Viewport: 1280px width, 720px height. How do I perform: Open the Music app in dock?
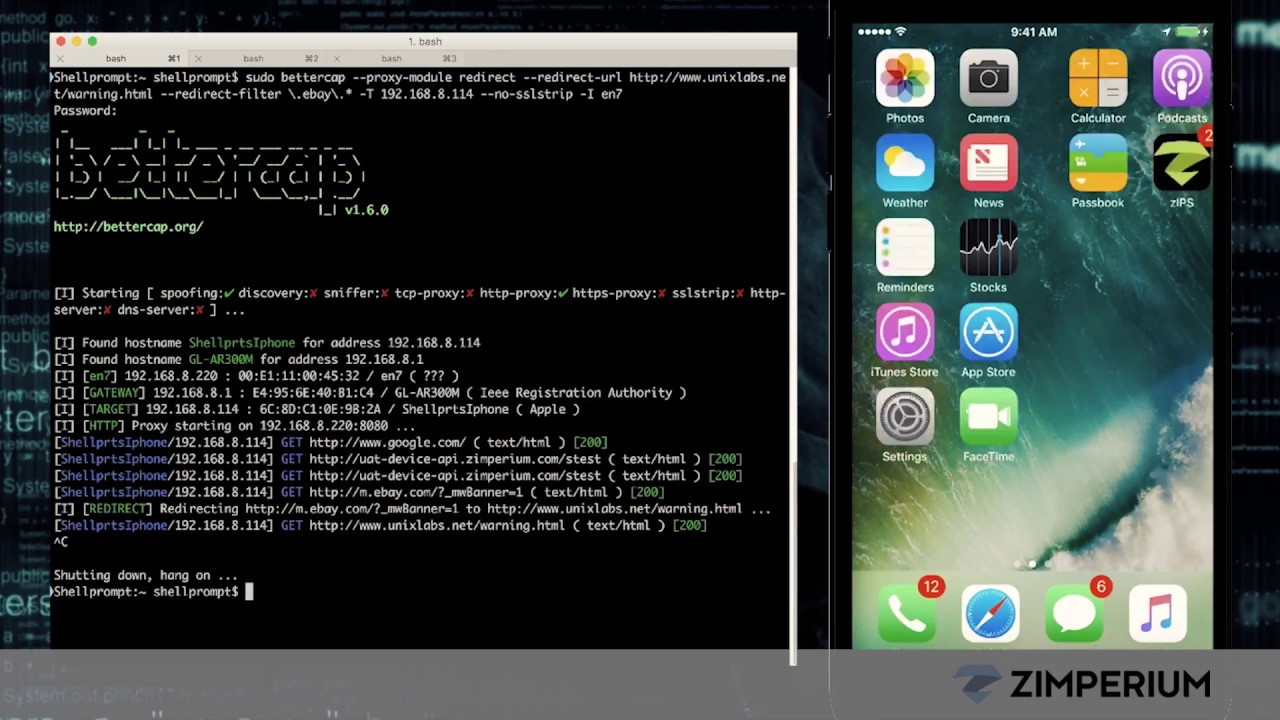[x=1157, y=613]
